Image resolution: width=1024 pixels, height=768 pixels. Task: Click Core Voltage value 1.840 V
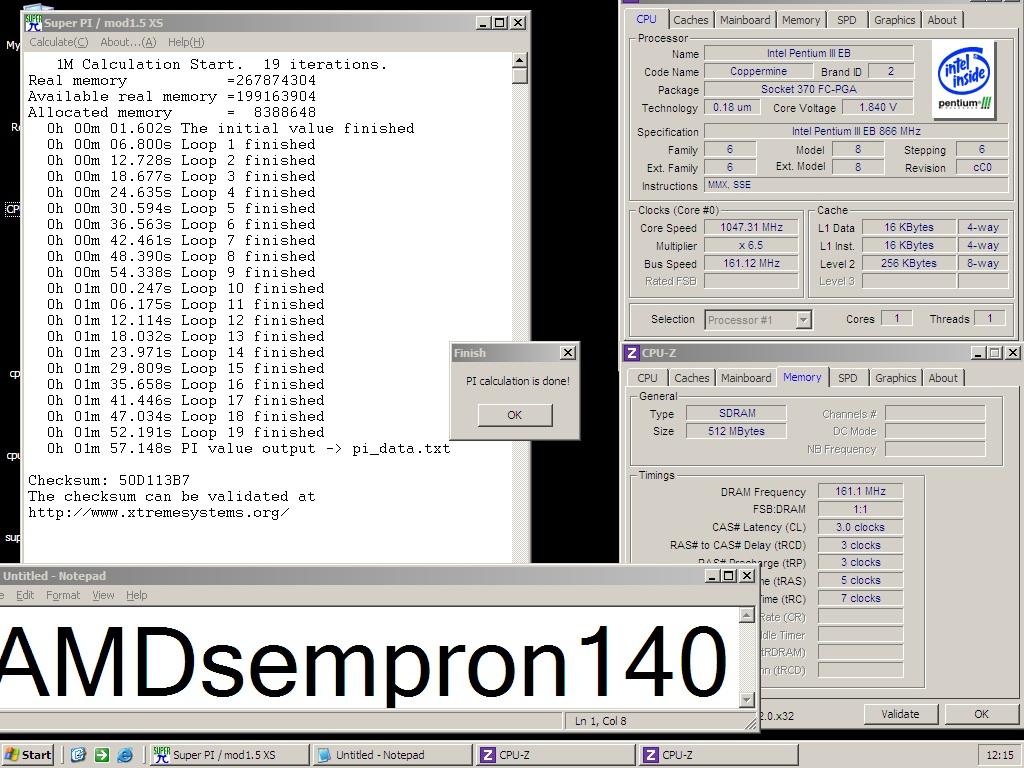878,107
